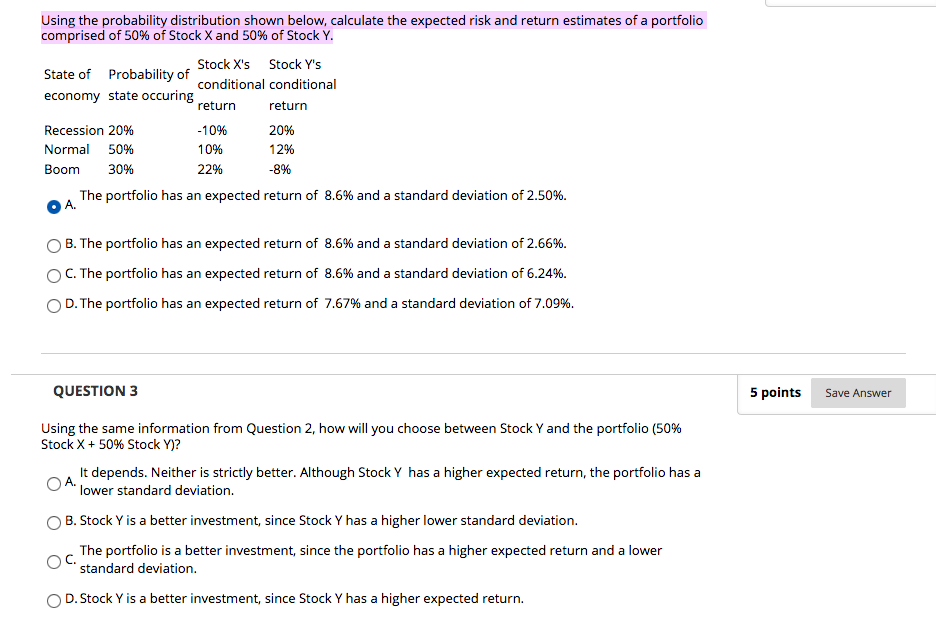Click the Stock Y's conditional return header
Screen dimensions: 951x642
pyautogui.click(x=294, y=84)
